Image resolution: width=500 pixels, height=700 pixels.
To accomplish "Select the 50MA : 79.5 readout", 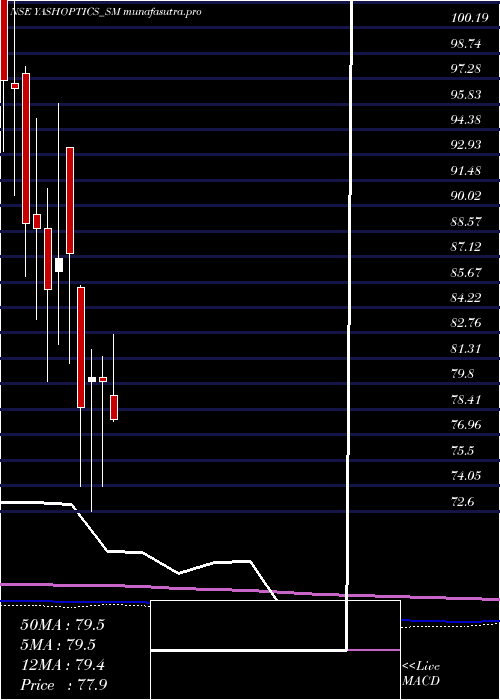I will [62, 625].
